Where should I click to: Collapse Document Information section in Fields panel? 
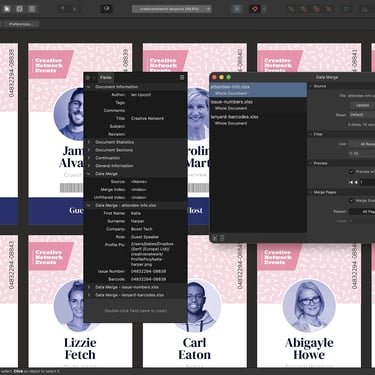tap(89, 87)
